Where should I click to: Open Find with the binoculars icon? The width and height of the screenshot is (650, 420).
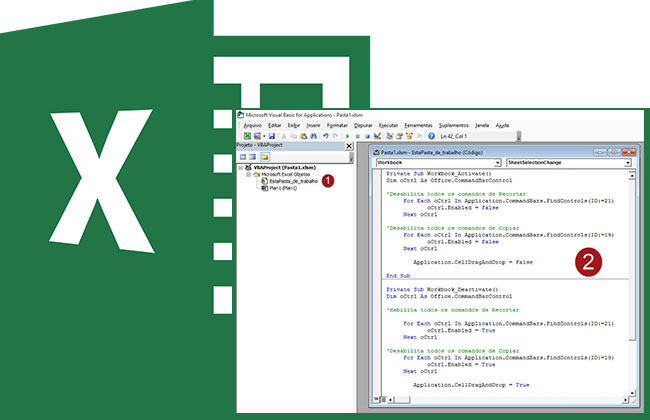(313, 136)
